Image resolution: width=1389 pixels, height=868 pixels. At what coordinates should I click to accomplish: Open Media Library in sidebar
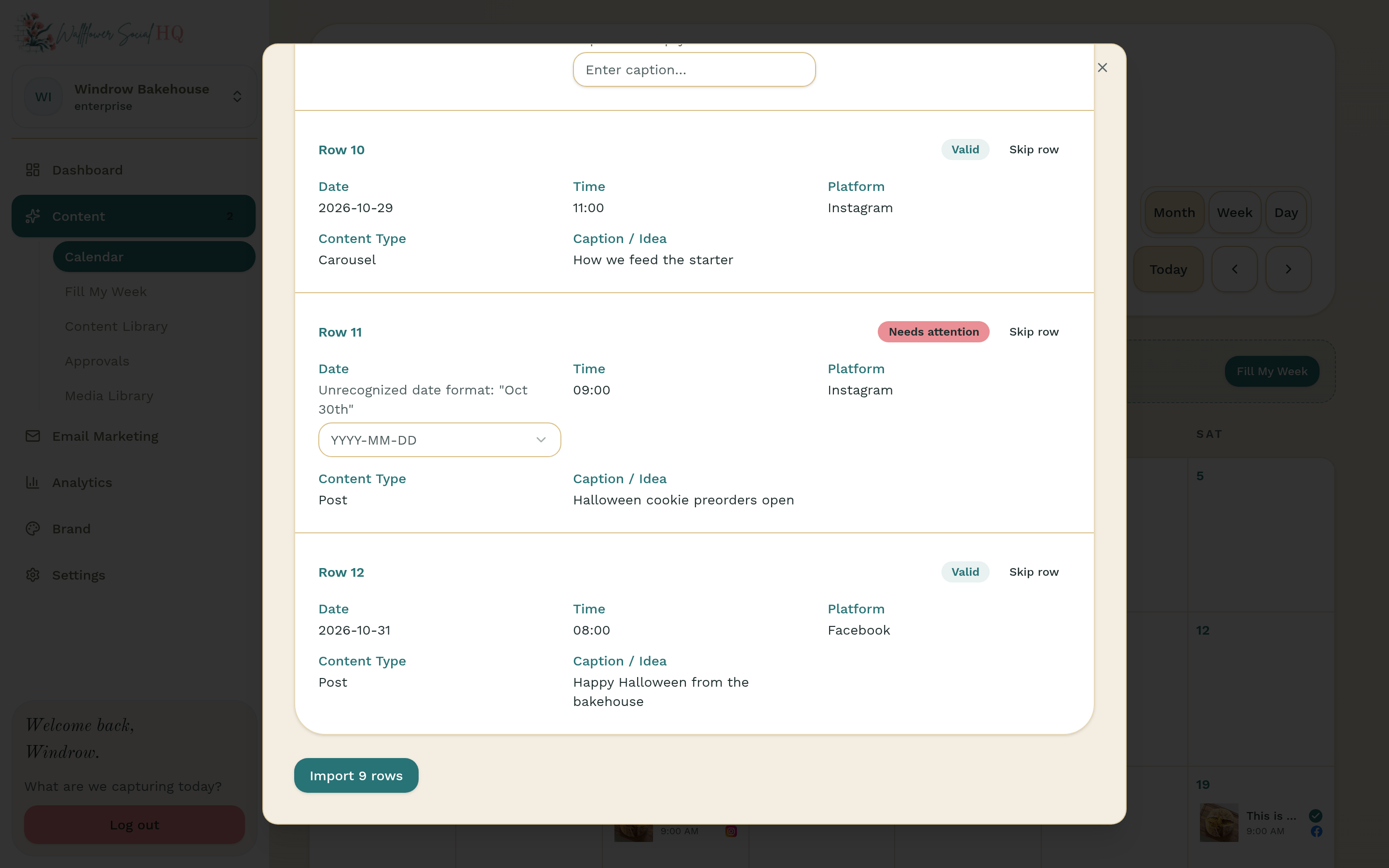pos(109,395)
